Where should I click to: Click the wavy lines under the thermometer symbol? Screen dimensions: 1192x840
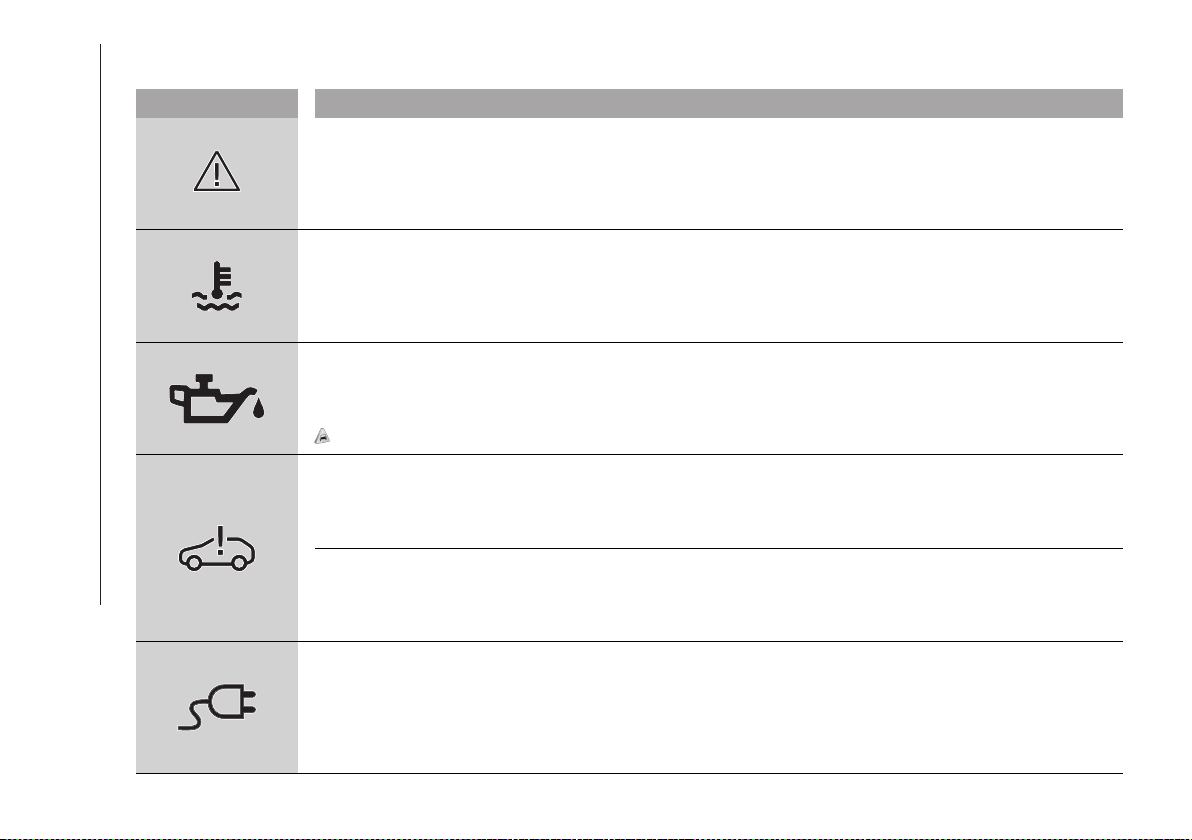tap(217, 301)
